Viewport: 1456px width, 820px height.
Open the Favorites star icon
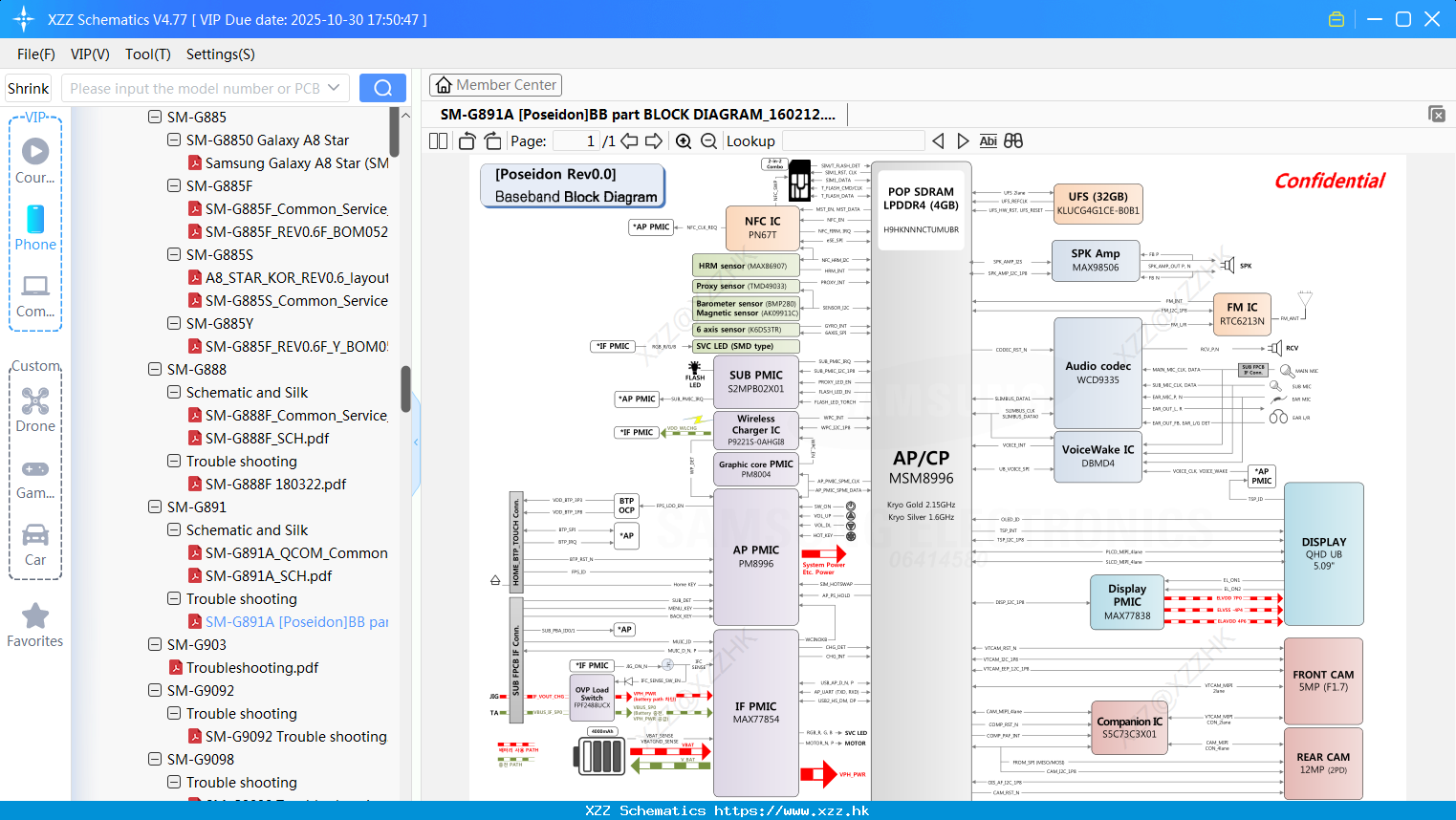[35, 615]
